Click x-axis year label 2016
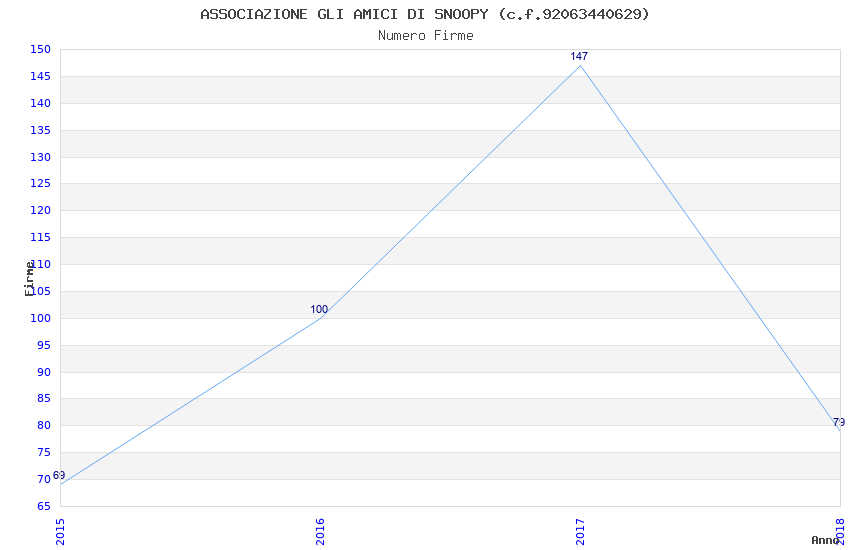Image resolution: width=850 pixels, height=550 pixels. click(x=320, y=532)
